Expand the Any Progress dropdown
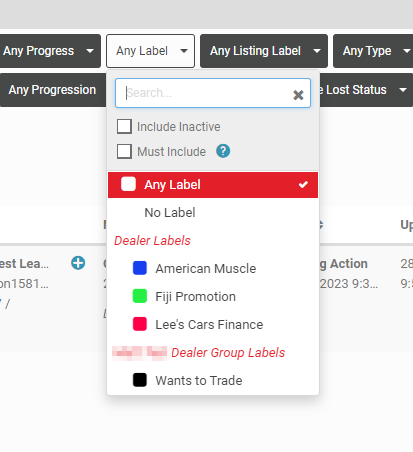413x452 pixels. pyautogui.click(x=49, y=51)
